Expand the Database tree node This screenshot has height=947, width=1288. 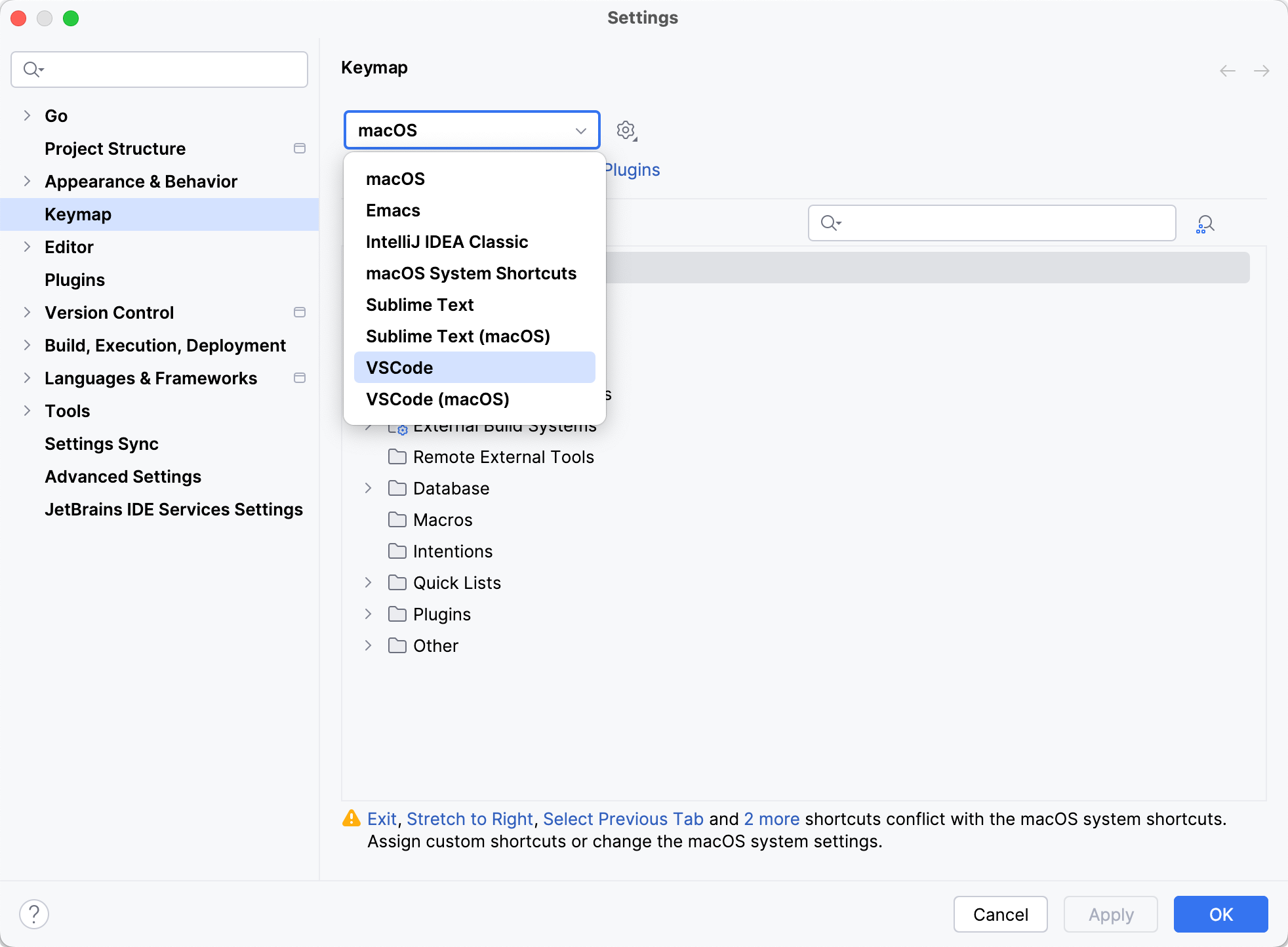pyautogui.click(x=367, y=488)
